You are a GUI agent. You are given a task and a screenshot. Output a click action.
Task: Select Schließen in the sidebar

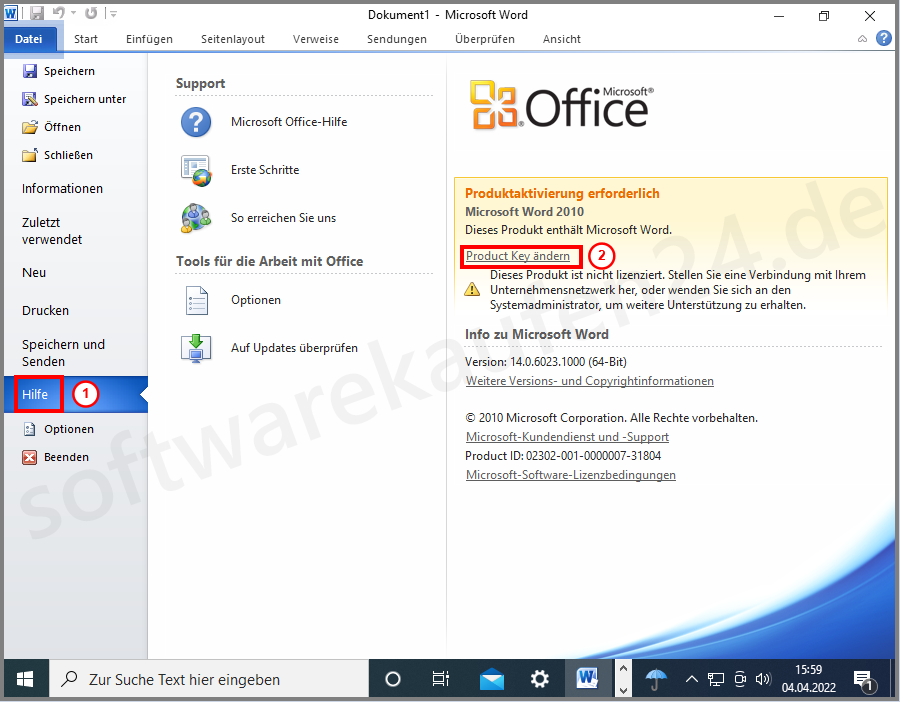click(57, 156)
